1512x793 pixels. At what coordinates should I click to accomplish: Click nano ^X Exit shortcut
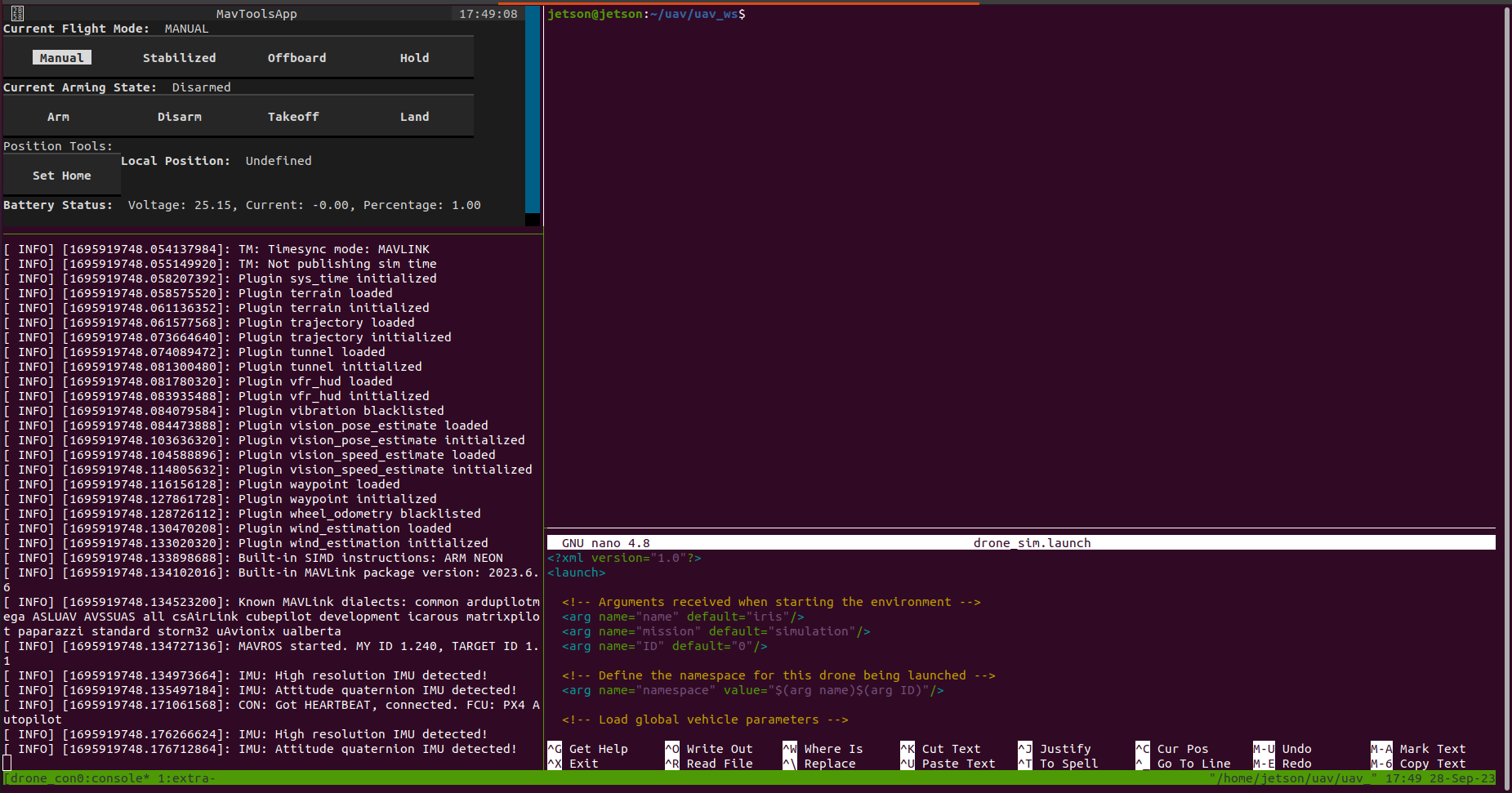(573, 764)
